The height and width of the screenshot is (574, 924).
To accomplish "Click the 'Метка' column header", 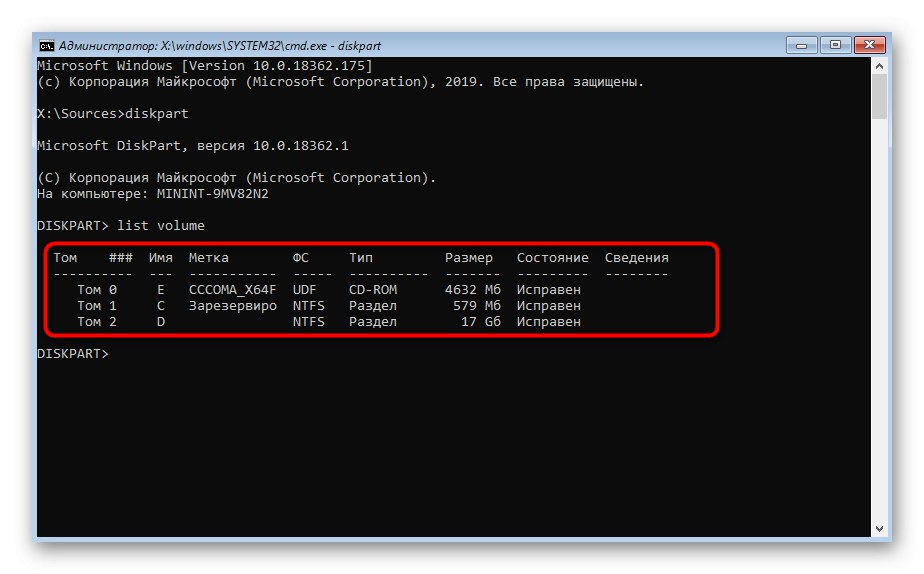I will tap(209, 258).
